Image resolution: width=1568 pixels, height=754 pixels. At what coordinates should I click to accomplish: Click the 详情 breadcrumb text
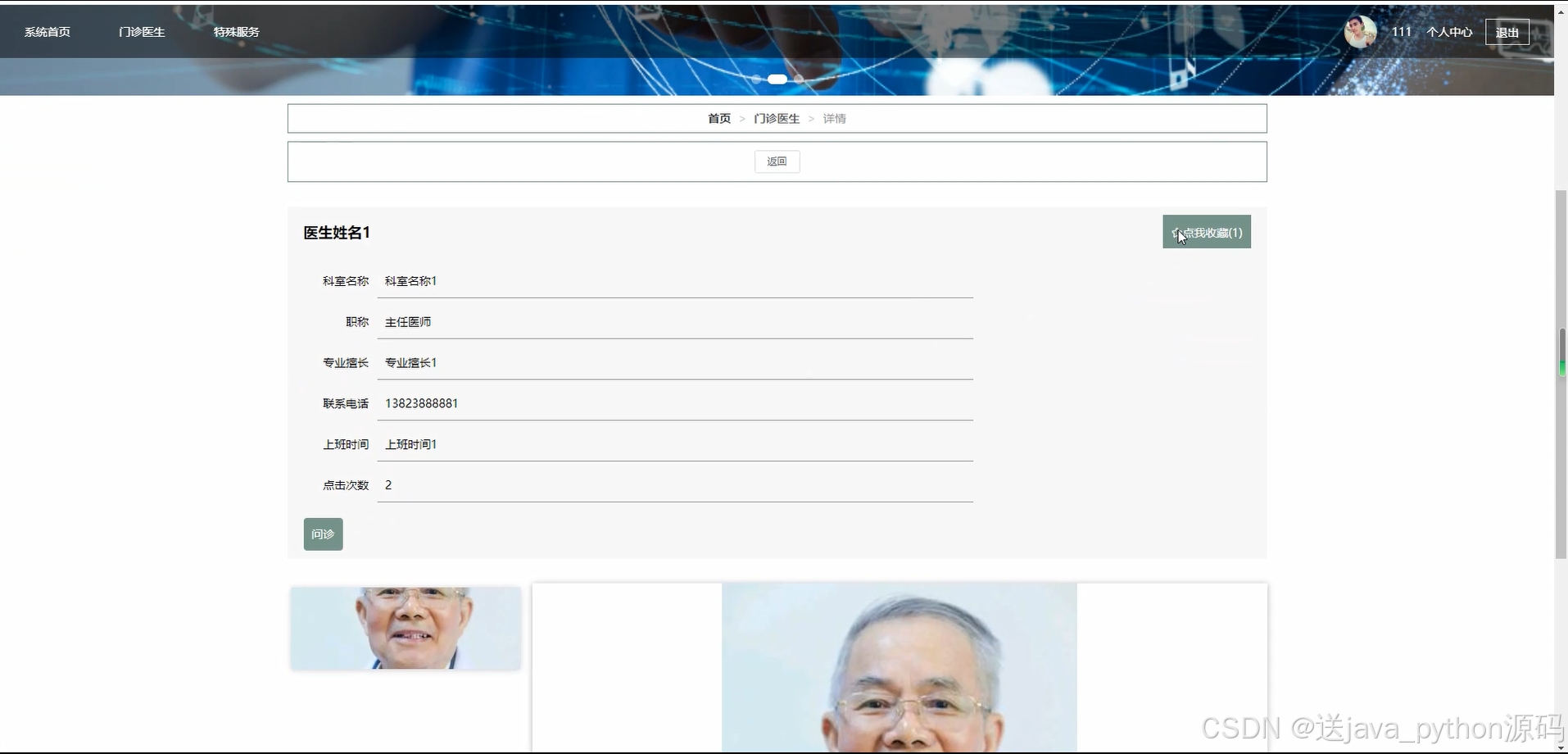pyautogui.click(x=835, y=119)
